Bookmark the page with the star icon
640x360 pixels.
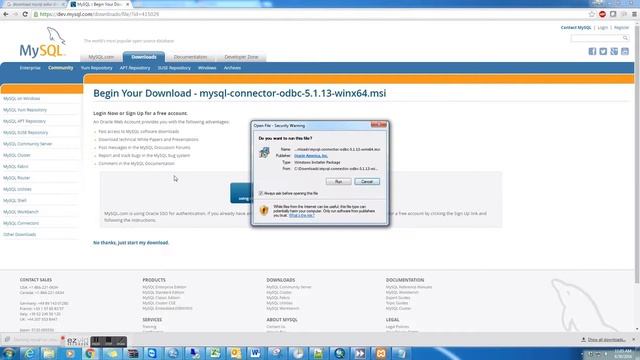coord(591,14)
